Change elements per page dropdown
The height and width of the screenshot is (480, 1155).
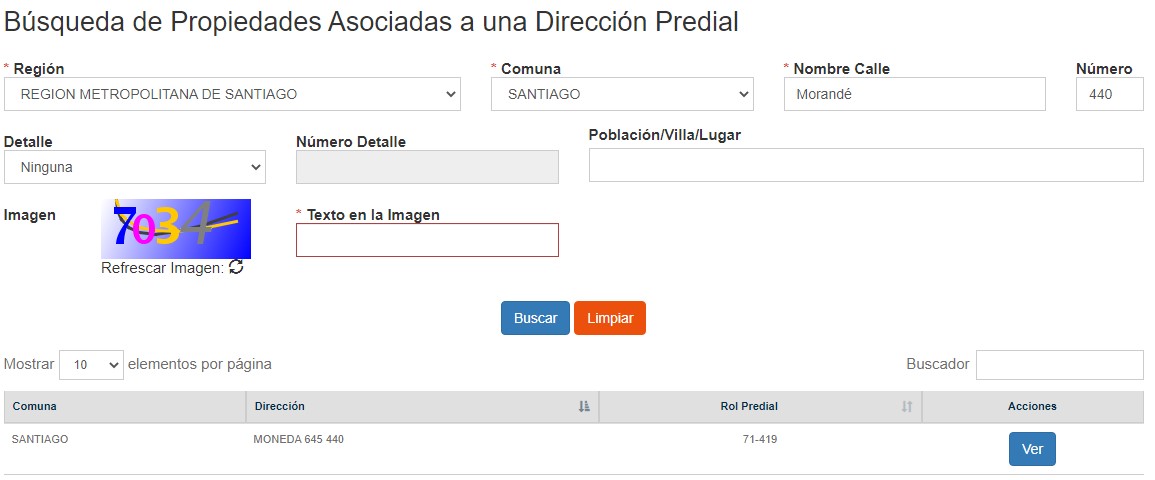[x=91, y=364]
